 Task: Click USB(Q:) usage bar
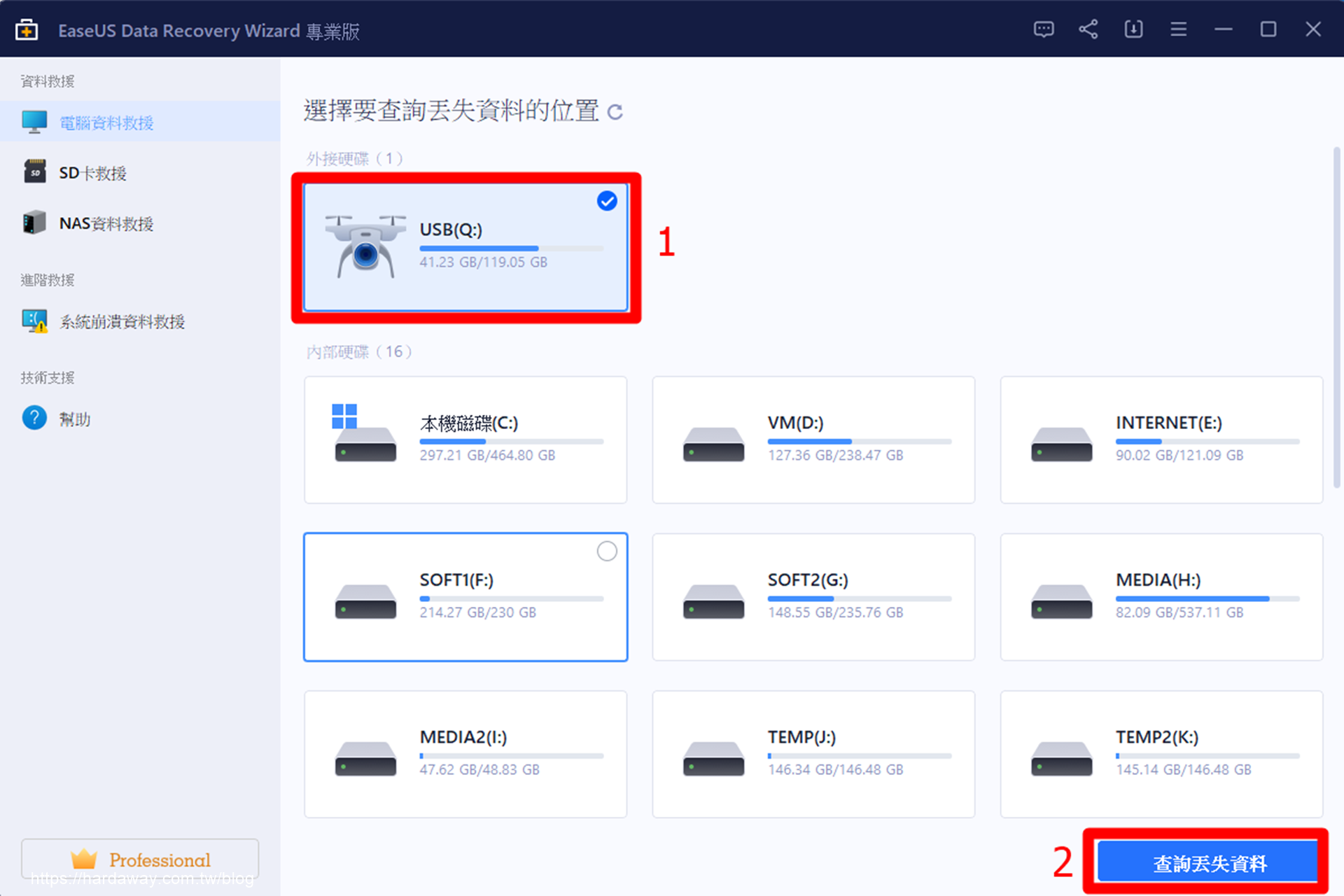pyautogui.click(x=512, y=248)
